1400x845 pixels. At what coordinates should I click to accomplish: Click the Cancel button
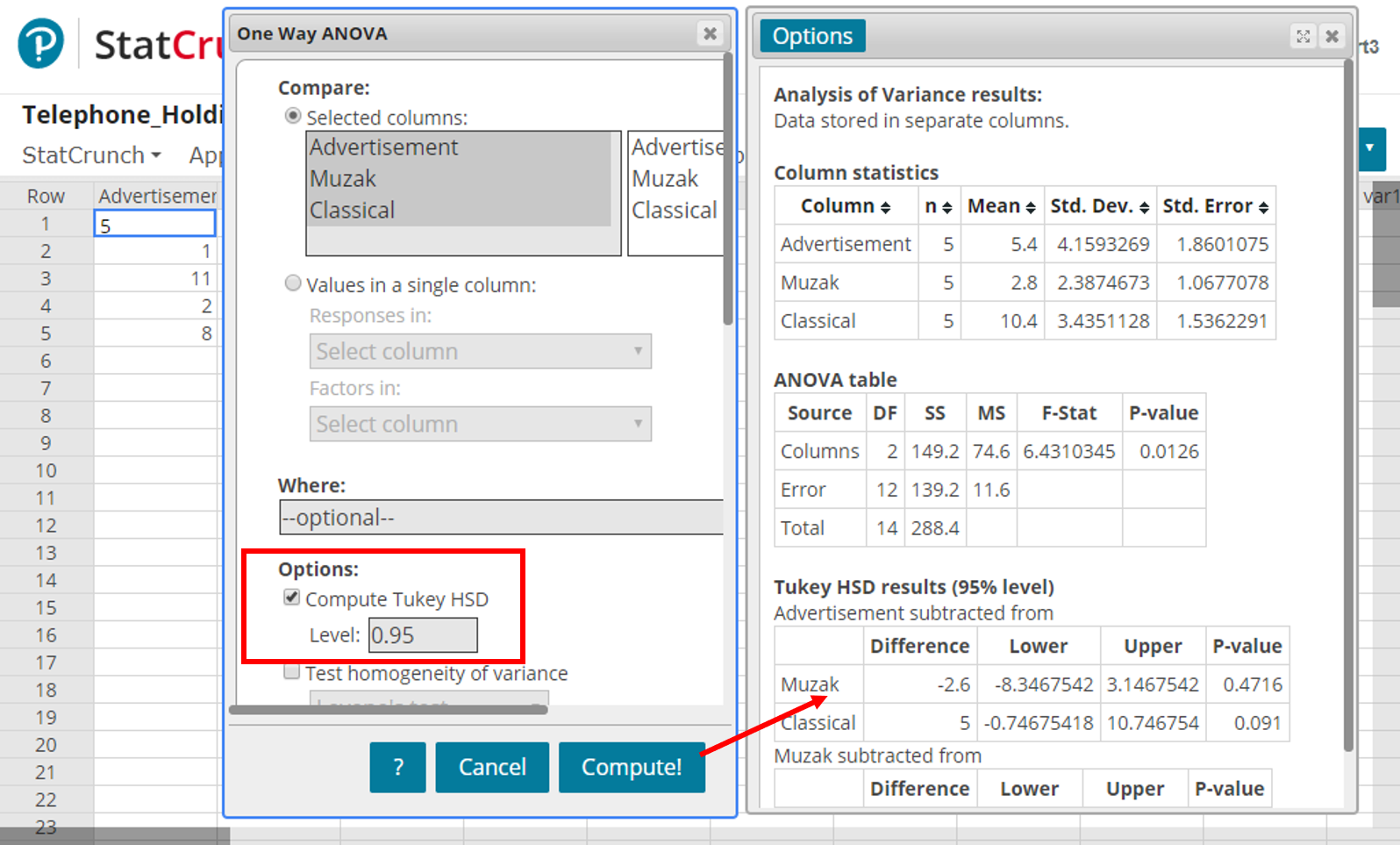coord(491,767)
